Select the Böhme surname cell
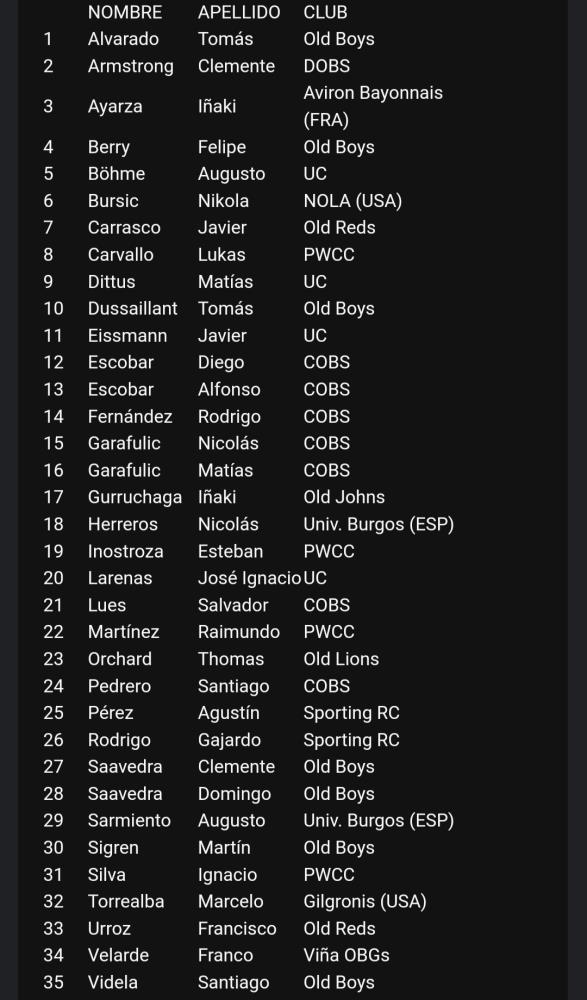 [x=116, y=174]
